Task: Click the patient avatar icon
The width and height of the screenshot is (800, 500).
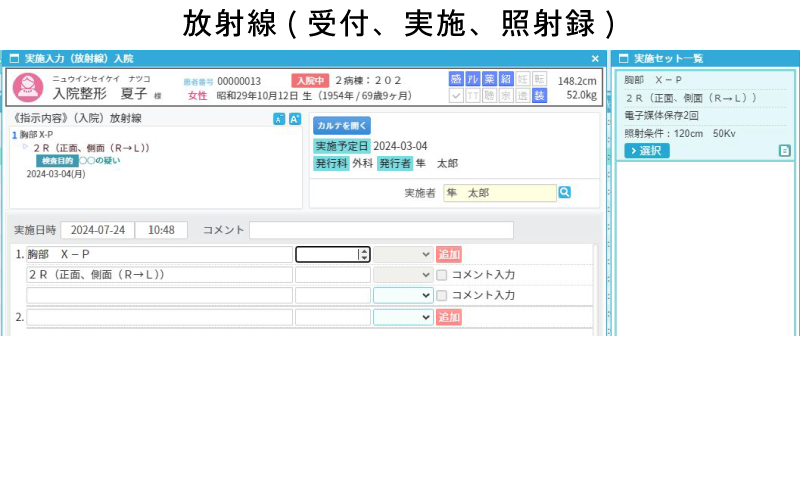Action: [x=28, y=88]
